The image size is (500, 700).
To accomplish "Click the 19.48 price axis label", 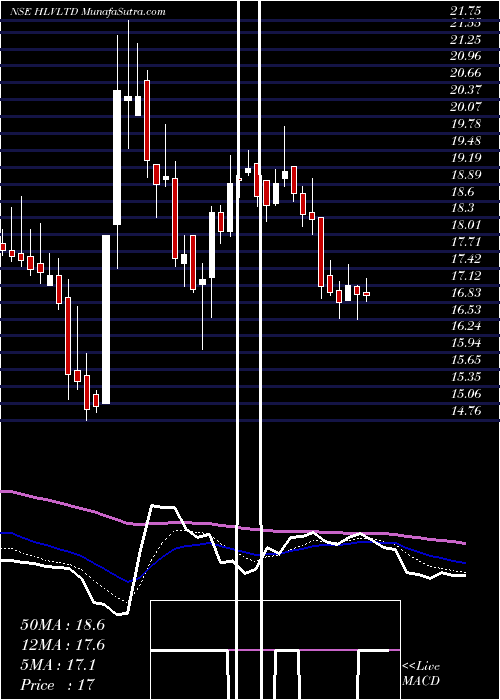I will [x=465, y=141].
